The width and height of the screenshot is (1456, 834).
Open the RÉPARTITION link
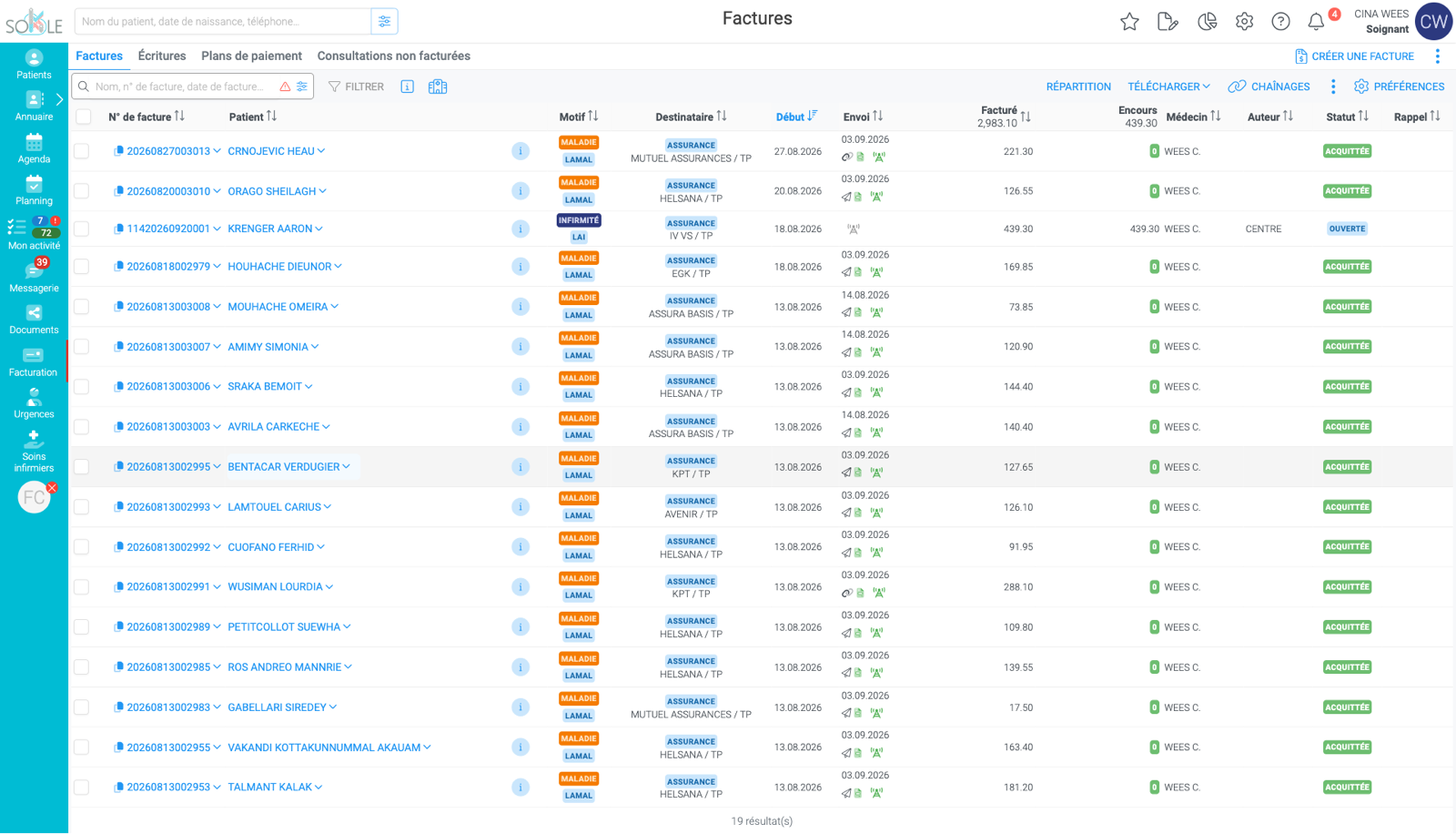[1078, 86]
